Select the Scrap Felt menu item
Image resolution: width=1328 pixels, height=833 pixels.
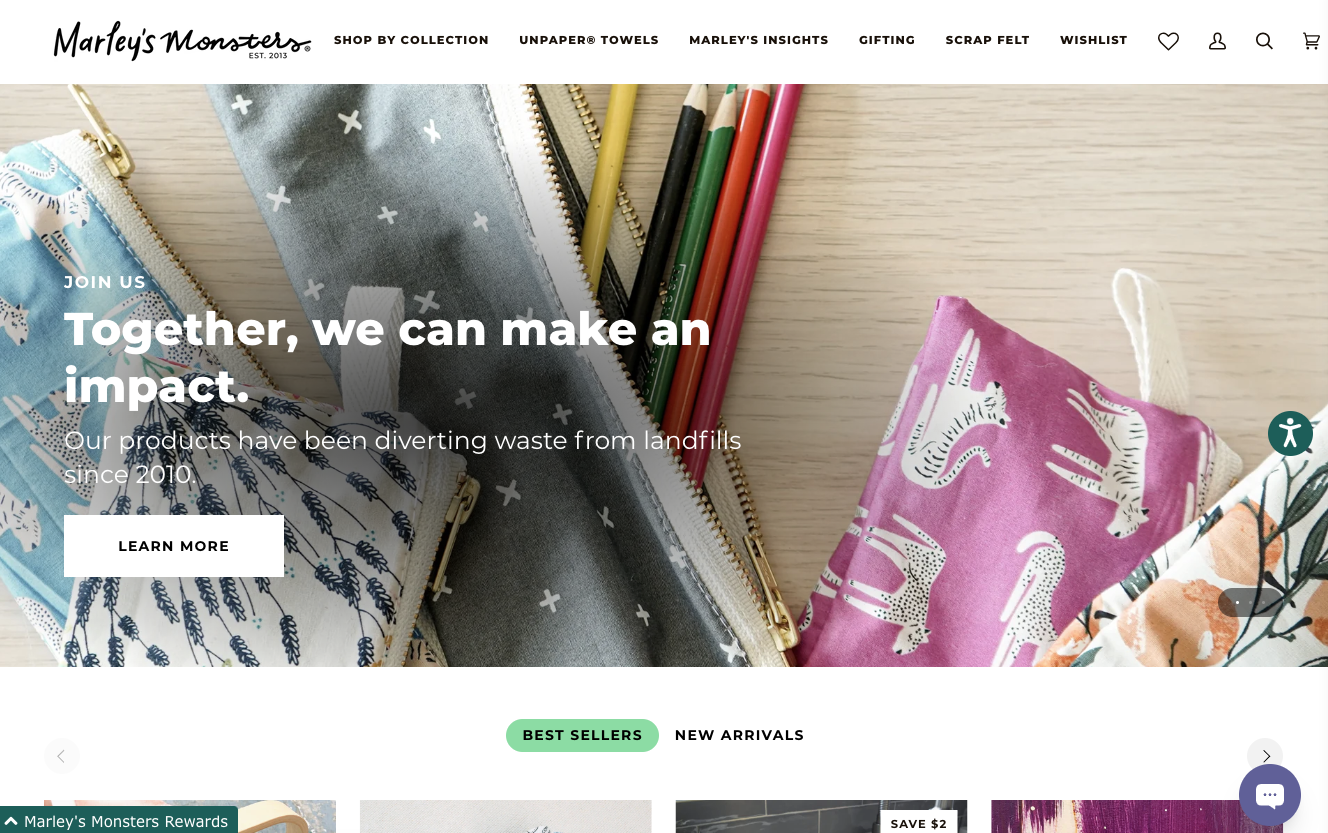[x=987, y=40]
